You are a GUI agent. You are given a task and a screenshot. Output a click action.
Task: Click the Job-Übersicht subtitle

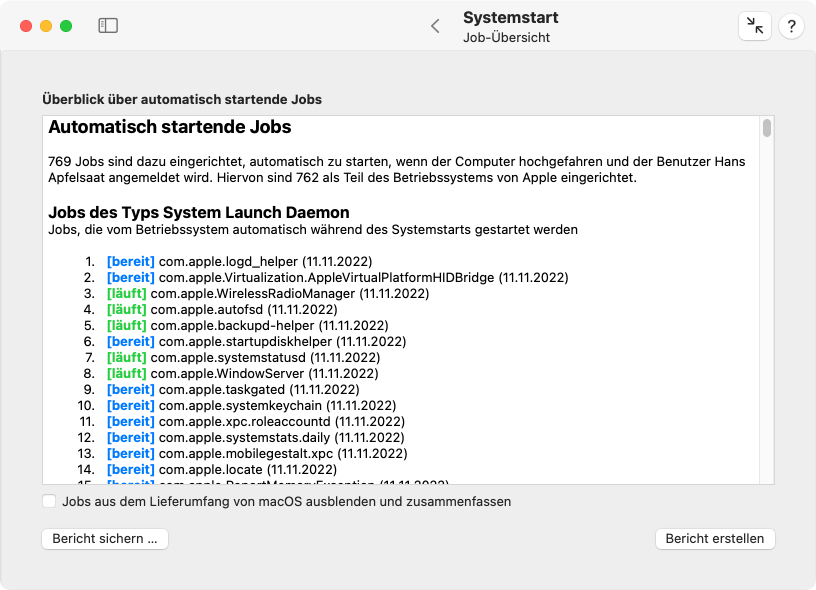click(x=506, y=37)
